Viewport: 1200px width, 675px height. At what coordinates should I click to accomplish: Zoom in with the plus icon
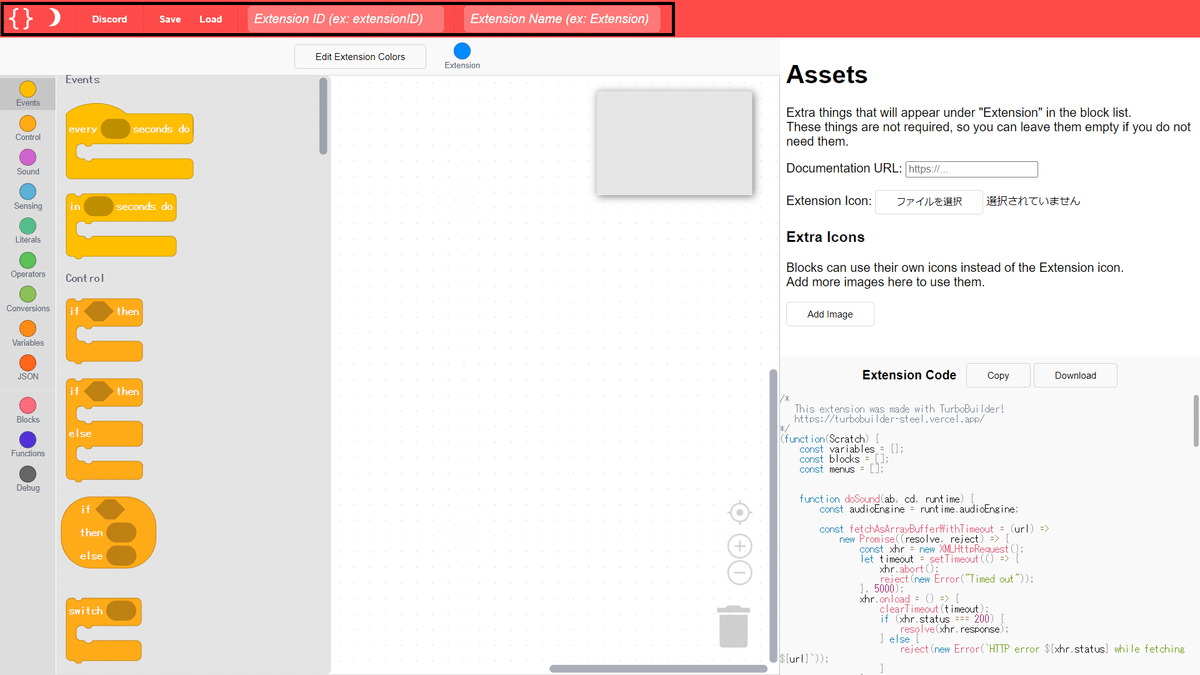click(739, 546)
